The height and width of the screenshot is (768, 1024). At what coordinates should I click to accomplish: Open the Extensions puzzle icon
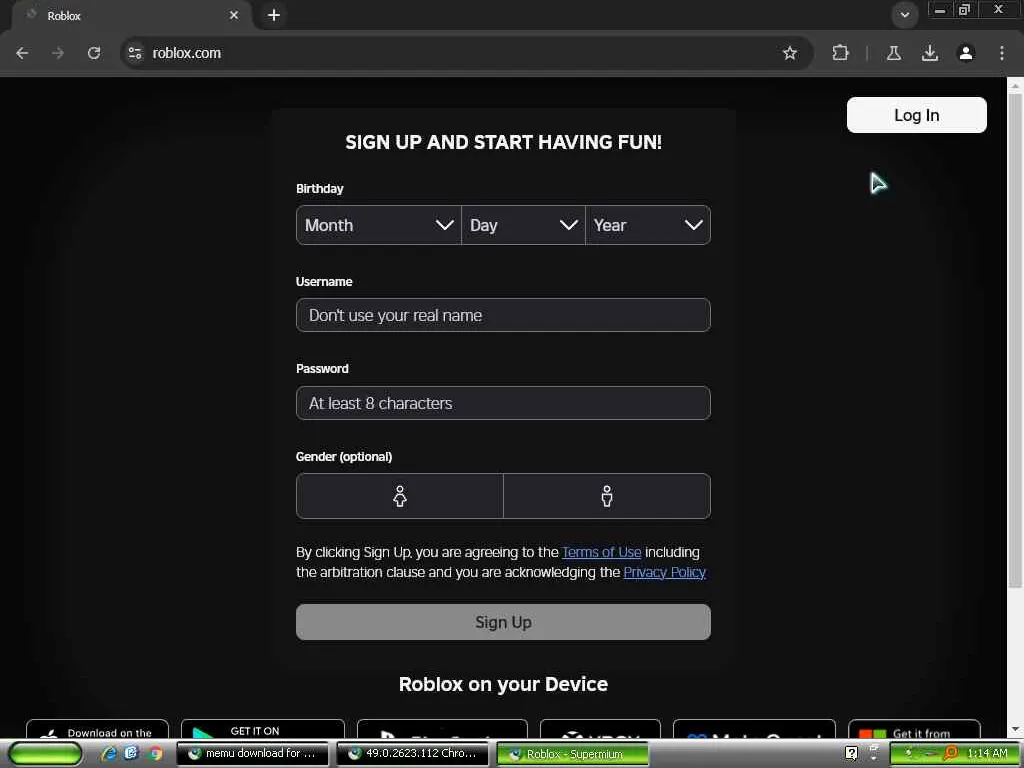(x=840, y=53)
